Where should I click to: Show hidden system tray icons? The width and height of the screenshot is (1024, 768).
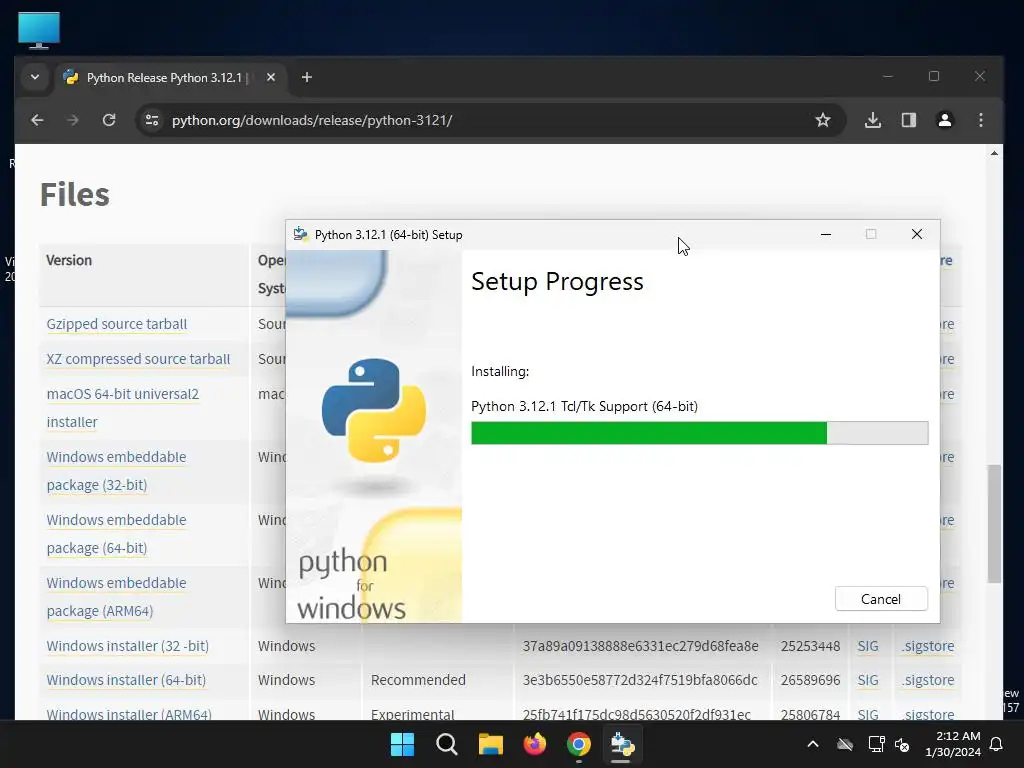pos(812,744)
